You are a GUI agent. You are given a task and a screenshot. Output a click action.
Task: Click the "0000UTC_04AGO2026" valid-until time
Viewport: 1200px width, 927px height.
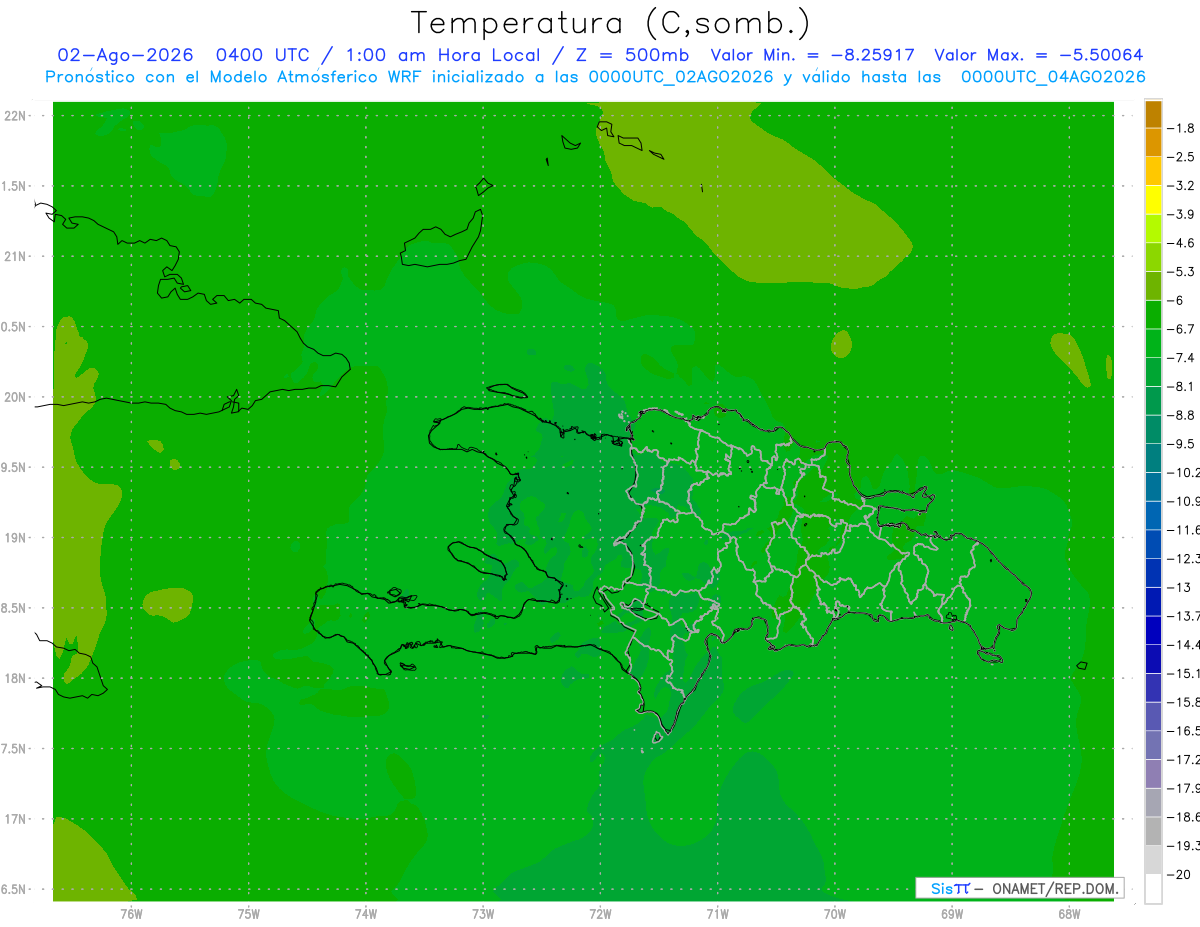[1053, 77]
